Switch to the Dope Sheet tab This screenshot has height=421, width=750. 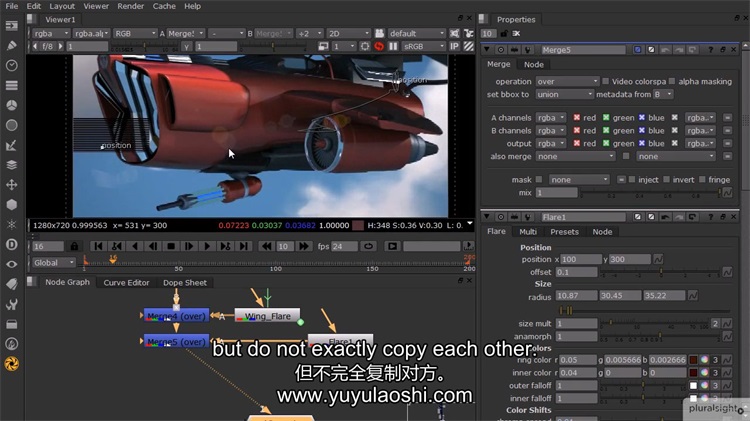tap(185, 282)
